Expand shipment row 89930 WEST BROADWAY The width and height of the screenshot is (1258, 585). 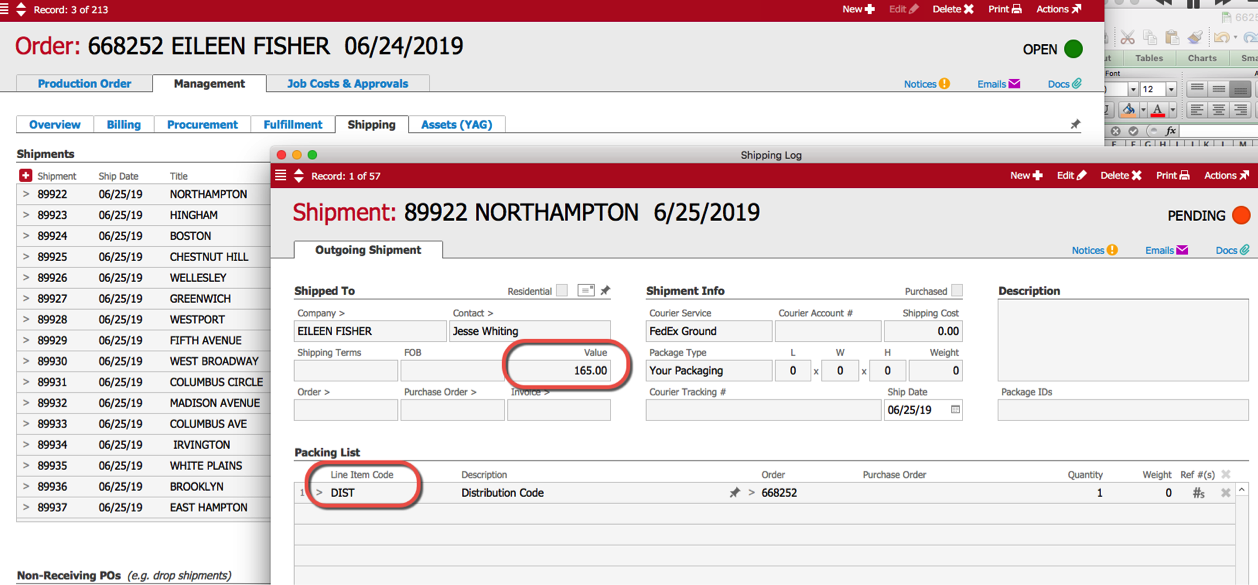point(26,361)
